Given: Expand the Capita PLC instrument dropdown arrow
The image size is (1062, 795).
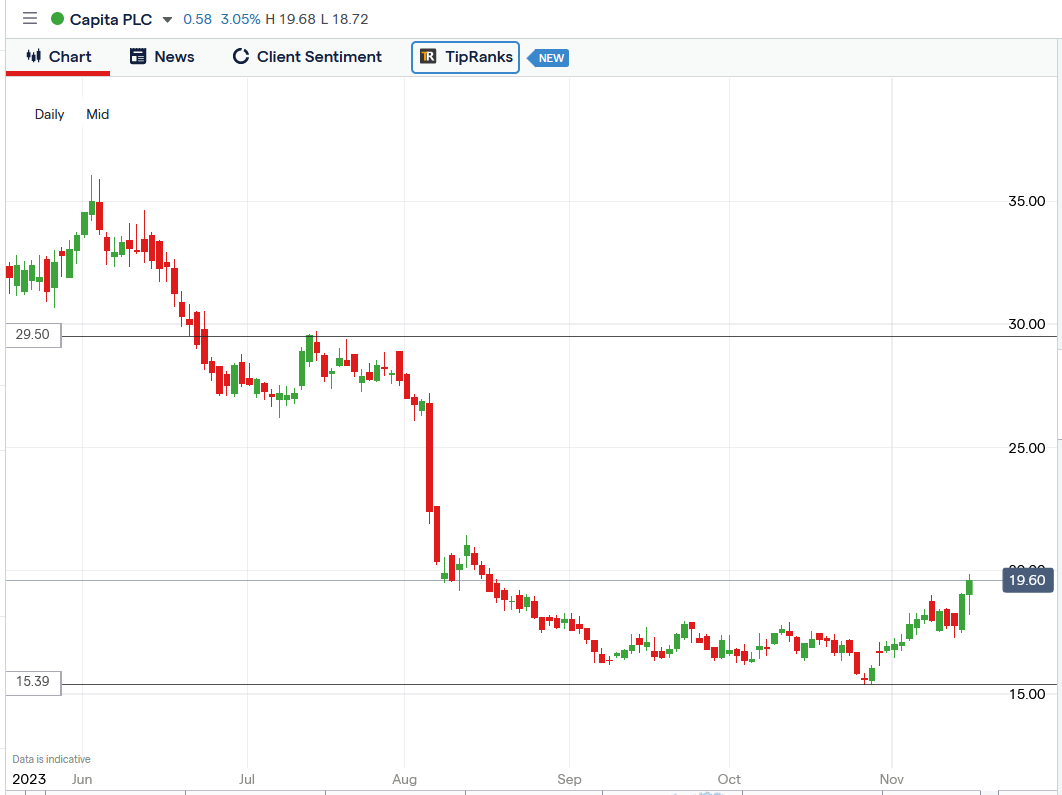Looking at the screenshot, I should (x=167, y=20).
